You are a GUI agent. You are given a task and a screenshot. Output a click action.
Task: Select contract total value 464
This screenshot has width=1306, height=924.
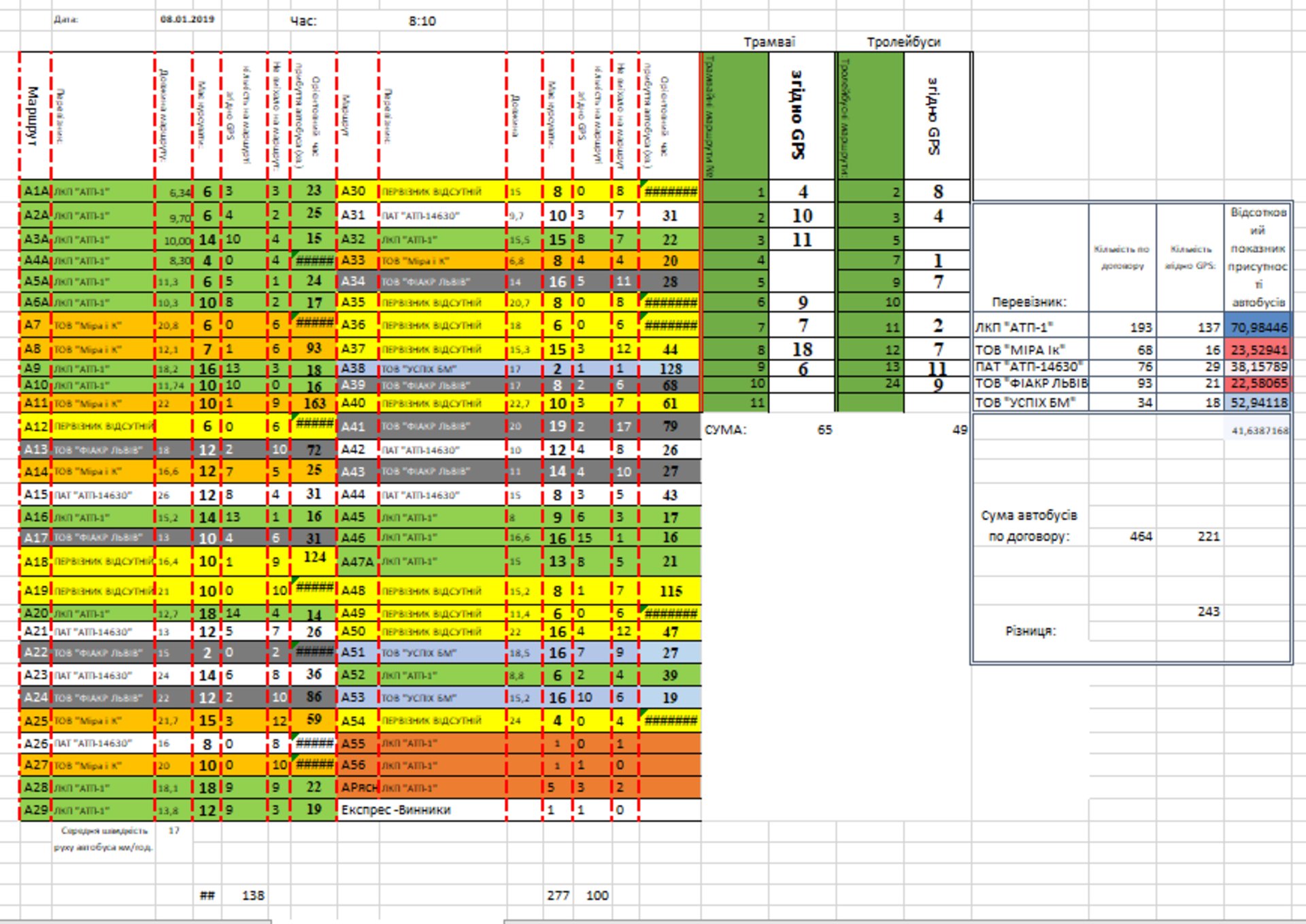point(1141,536)
